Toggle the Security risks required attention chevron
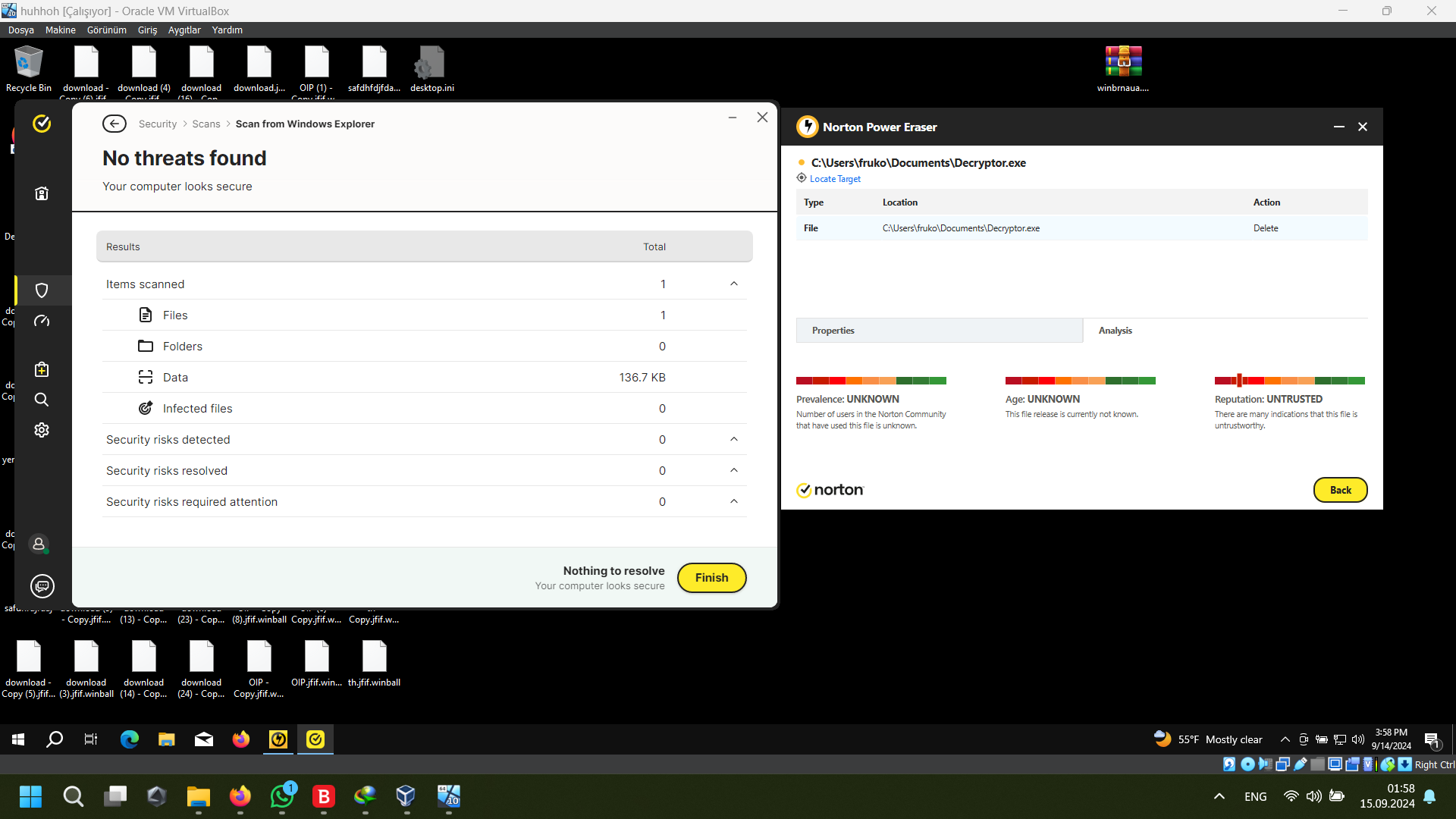 click(734, 501)
